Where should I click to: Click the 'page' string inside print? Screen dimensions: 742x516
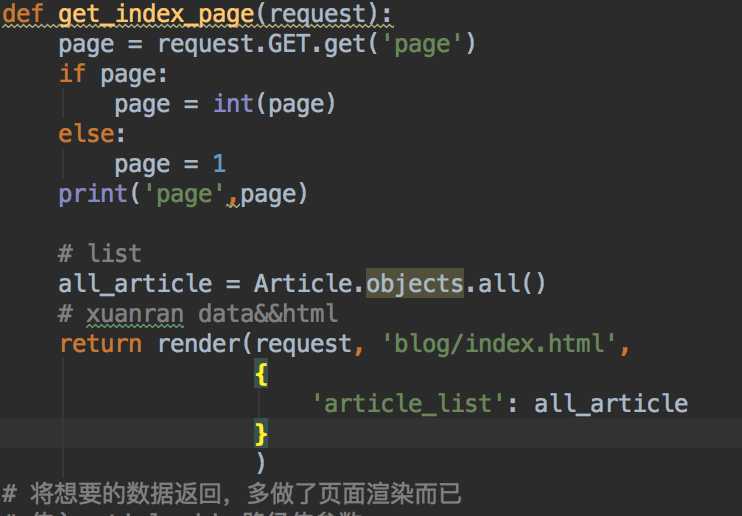pos(184,194)
